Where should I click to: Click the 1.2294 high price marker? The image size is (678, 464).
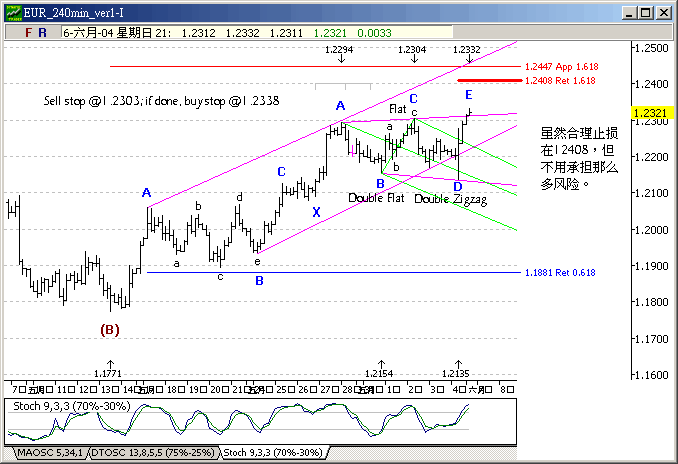pyautogui.click(x=339, y=50)
